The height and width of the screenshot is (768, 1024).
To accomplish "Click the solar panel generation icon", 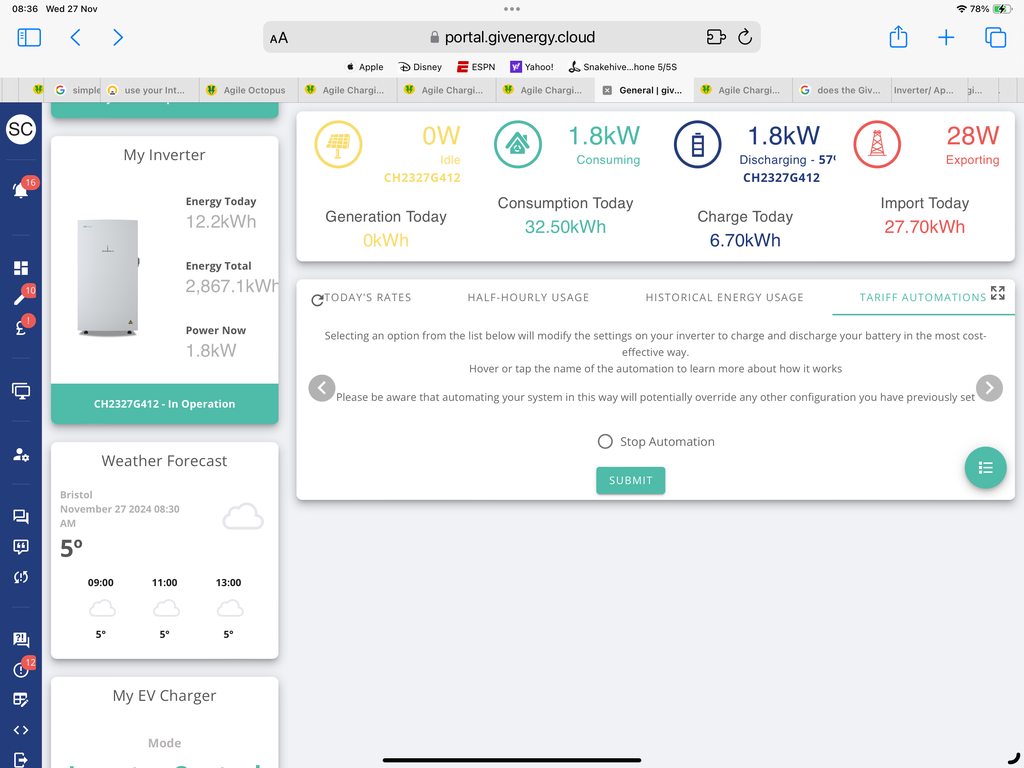I will [338, 146].
